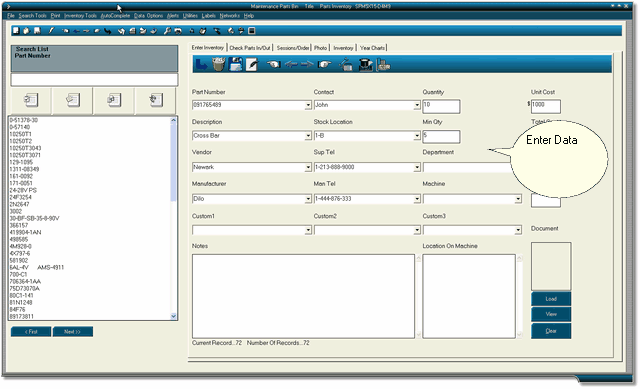Click the Part Number search box

coord(94,80)
